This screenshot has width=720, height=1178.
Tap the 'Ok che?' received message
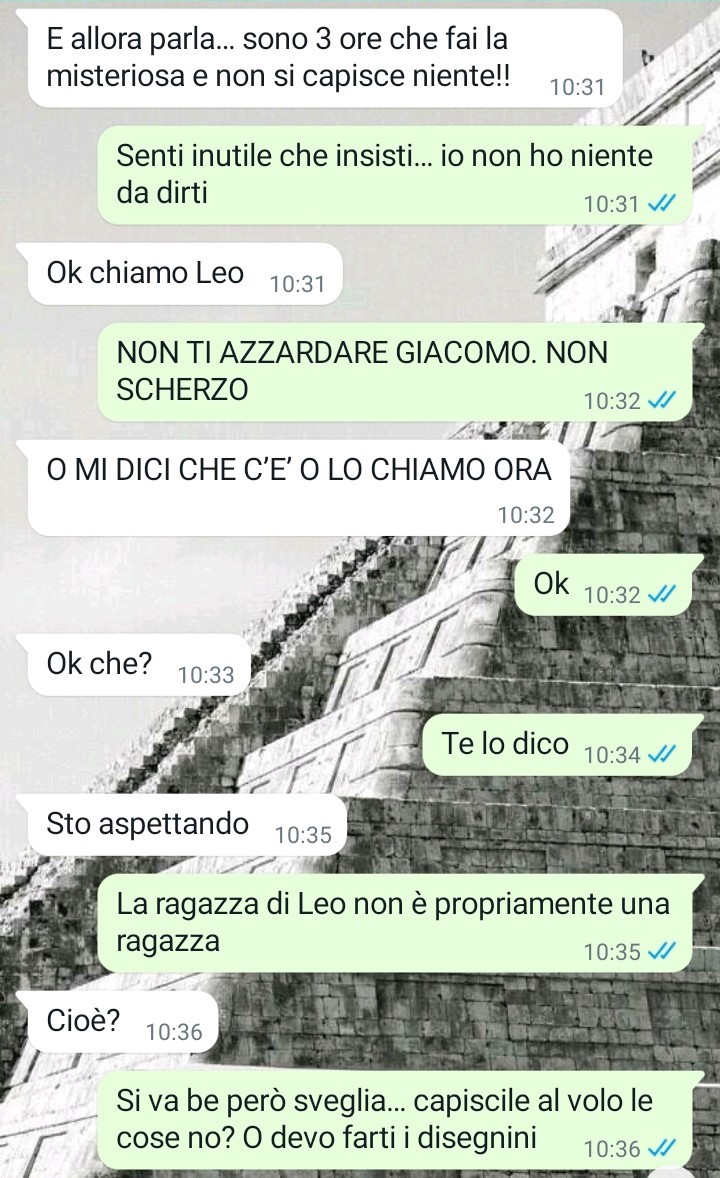point(140,665)
